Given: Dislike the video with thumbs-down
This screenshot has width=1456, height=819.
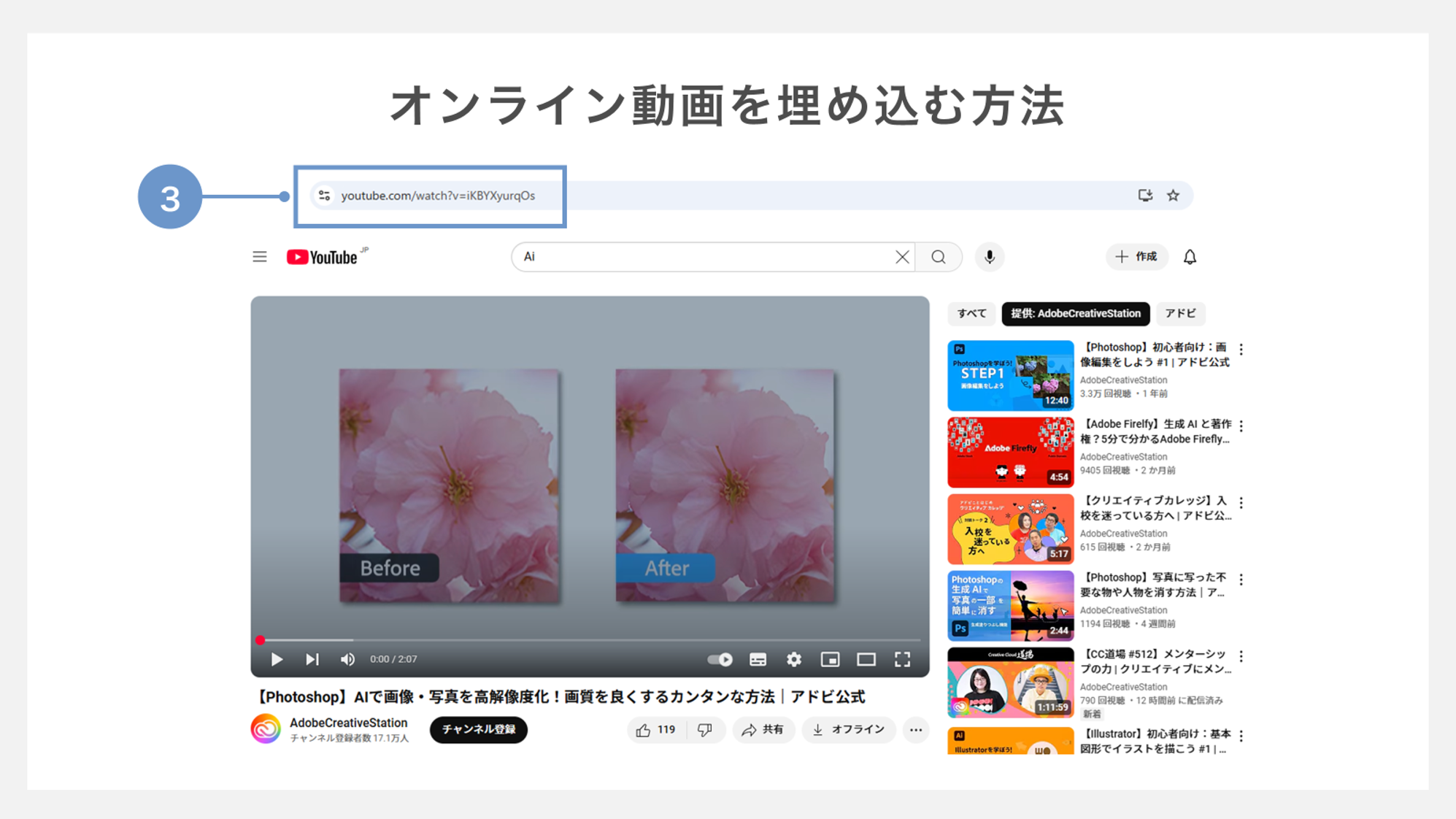Looking at the screenshot, I should 705,730.
